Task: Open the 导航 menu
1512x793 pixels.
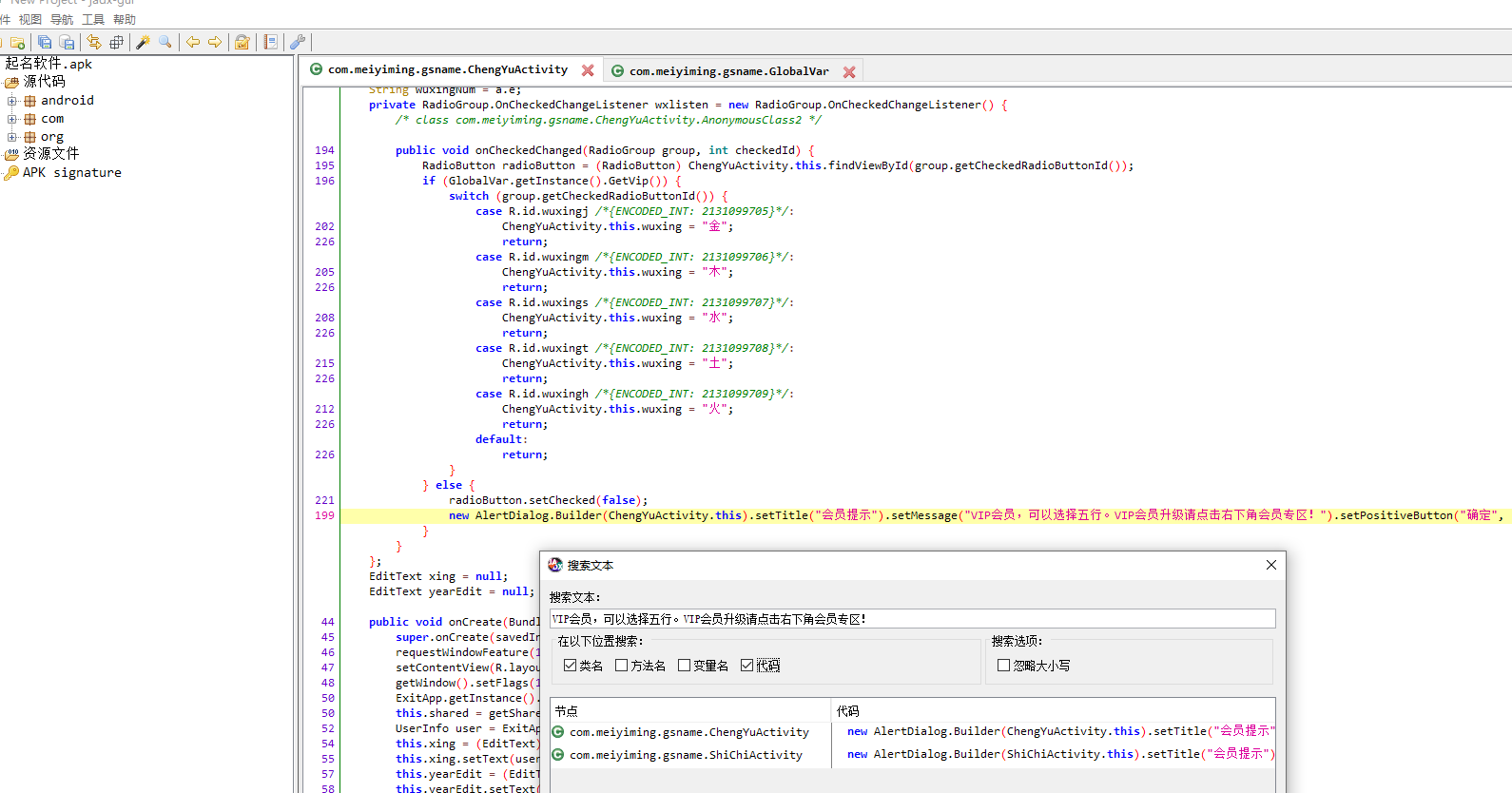Action: [x=62, y=19]
